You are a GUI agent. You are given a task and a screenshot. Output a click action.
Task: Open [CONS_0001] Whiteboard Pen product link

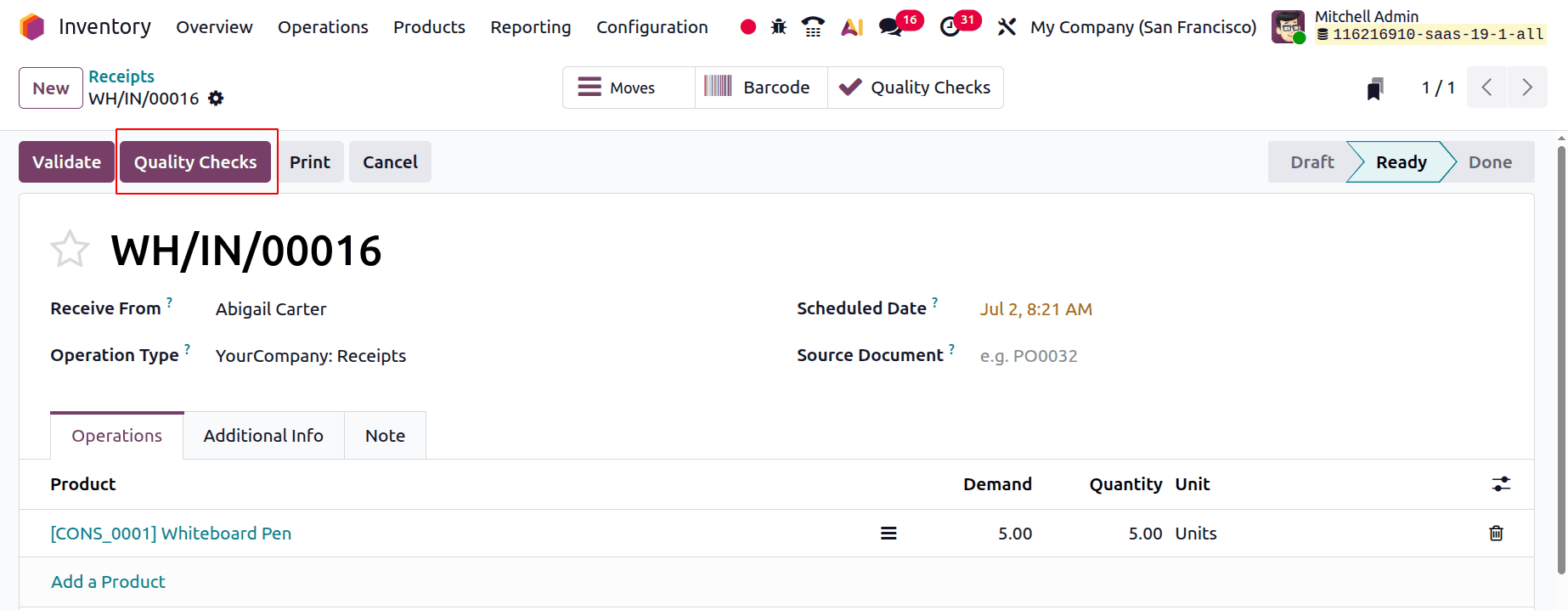[171, 534]
